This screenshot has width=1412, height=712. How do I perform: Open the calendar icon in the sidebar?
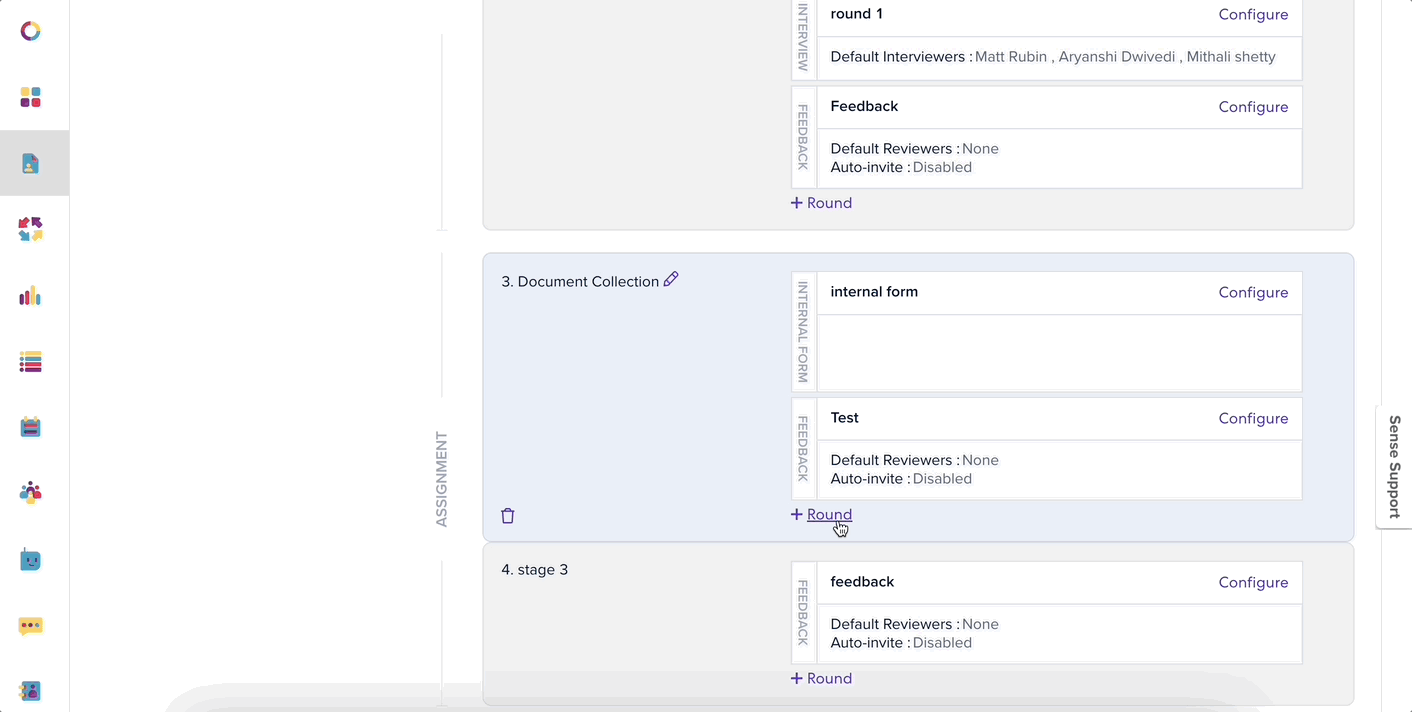(x=30, y=427)
